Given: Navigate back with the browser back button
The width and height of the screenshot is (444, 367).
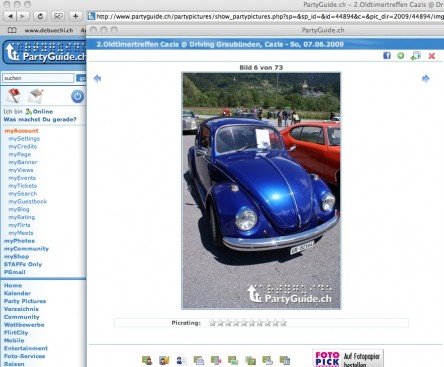Looking at the screenshot, I should pyautogui.click(x=10, y=16).
